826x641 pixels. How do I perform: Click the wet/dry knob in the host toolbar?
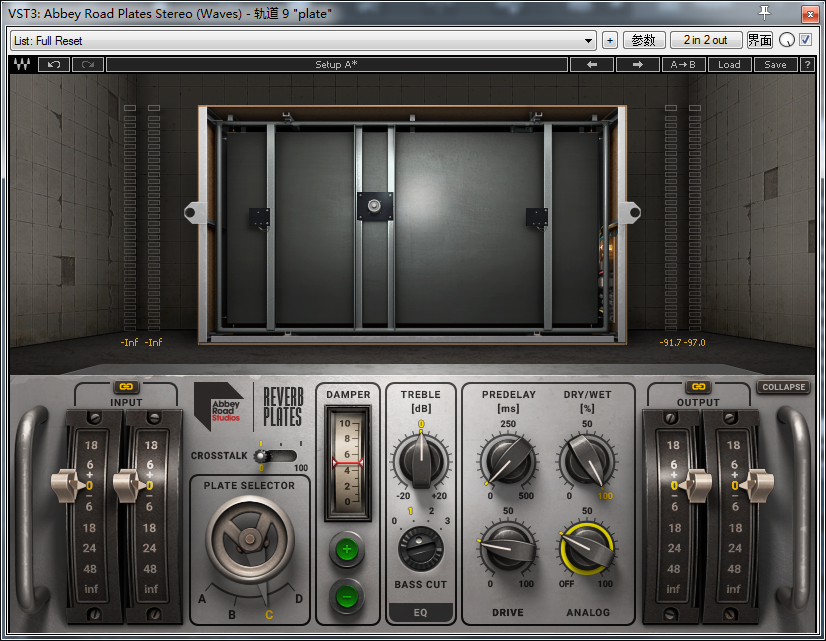tap(786, 40)
